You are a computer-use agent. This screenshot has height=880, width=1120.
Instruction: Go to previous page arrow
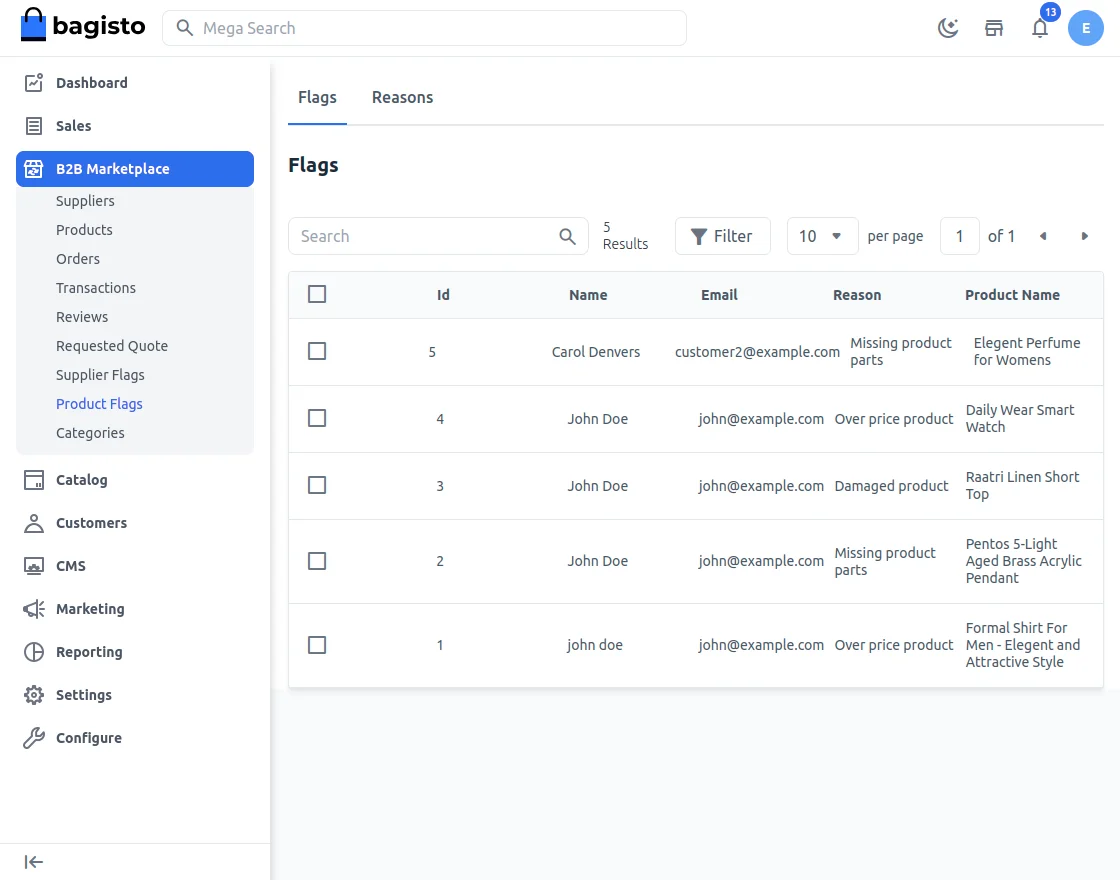(1043, 236)
